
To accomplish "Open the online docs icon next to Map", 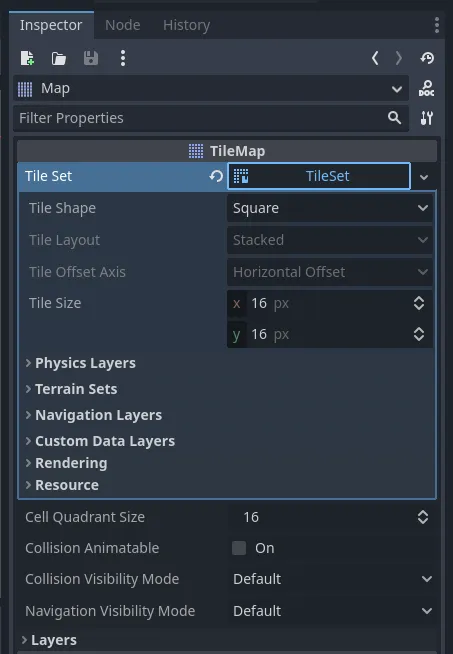I will coord(426,88).
